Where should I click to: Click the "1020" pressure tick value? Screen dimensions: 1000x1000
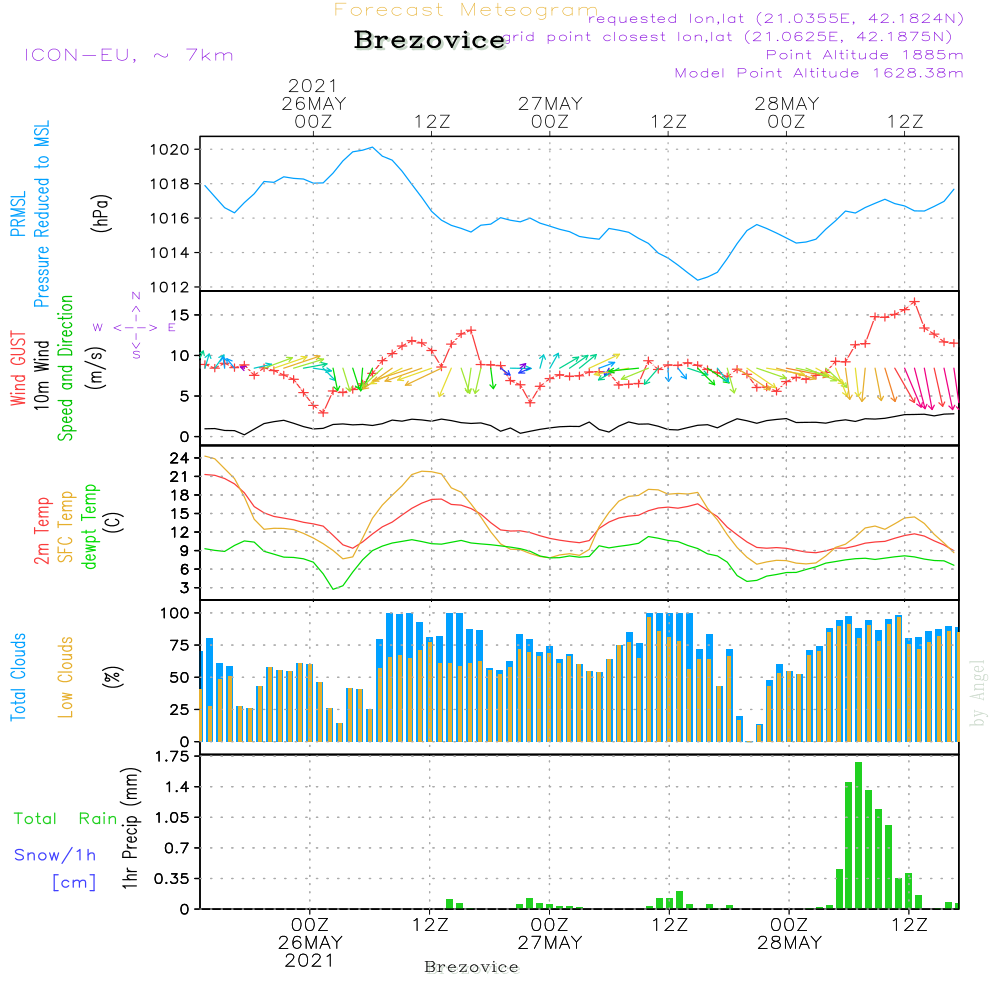point(170,150)
